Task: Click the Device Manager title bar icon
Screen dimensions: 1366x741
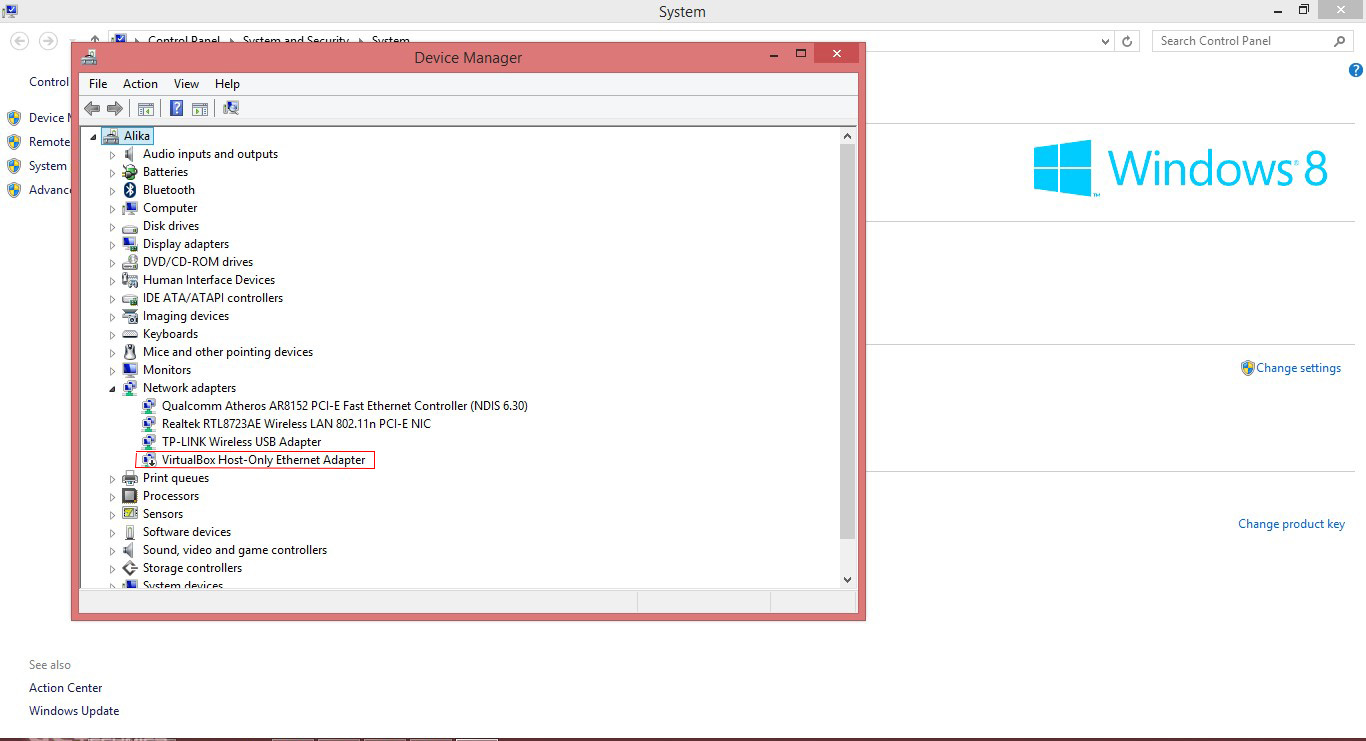Action: point(90,57)
